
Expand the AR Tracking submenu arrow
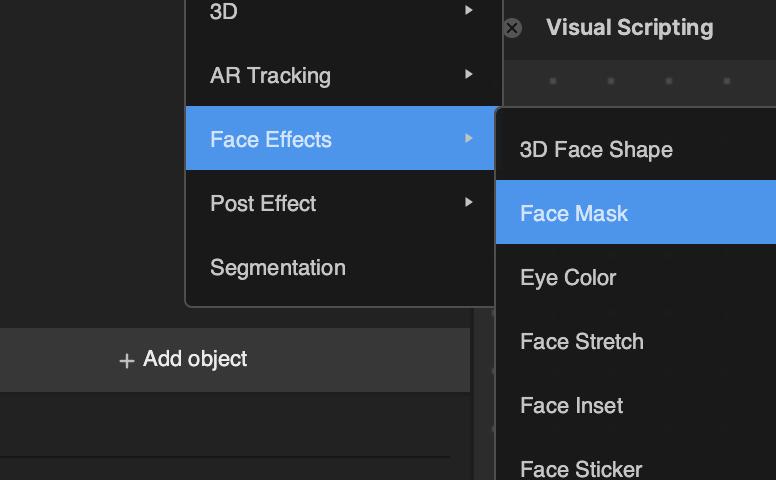tap(468, 75)
